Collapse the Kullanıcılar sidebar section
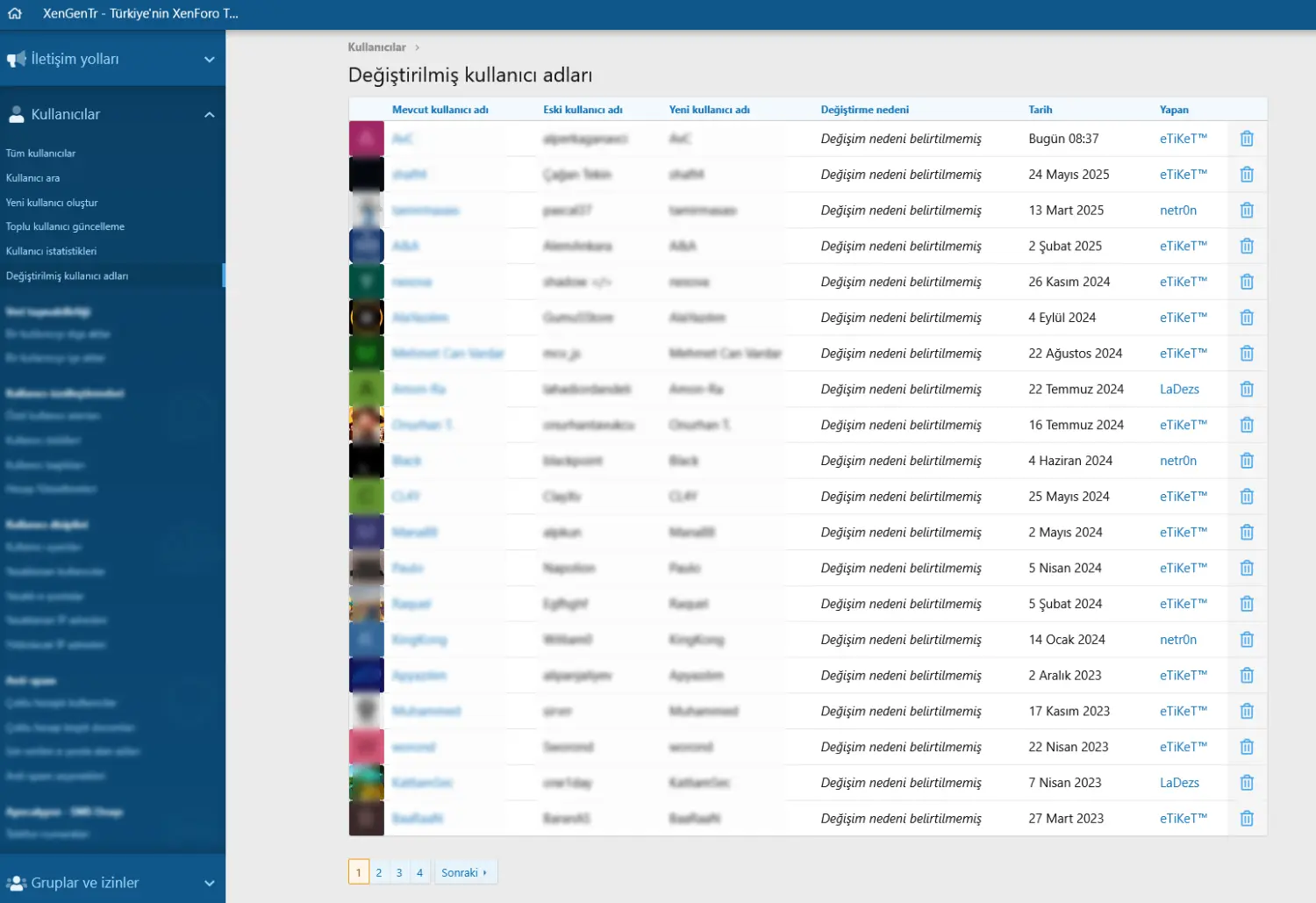The image size is (1316, 903). [x=209, y=115]
